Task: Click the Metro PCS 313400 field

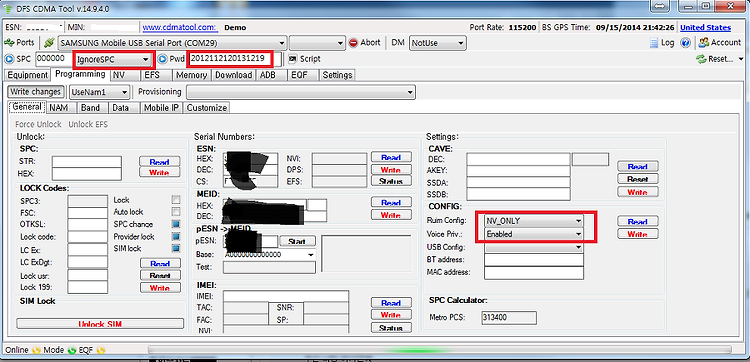Action: 509,317
